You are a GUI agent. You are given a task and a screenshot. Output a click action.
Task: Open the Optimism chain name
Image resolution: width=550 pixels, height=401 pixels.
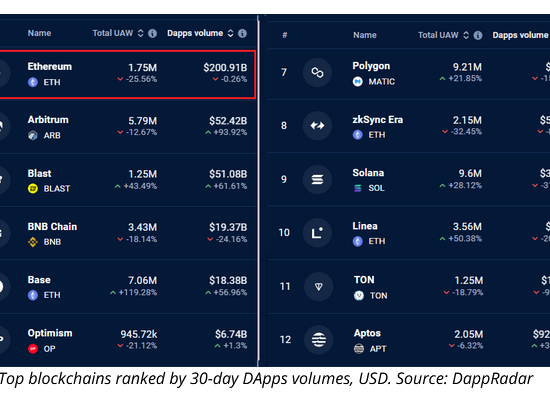(x=50, y=333)
